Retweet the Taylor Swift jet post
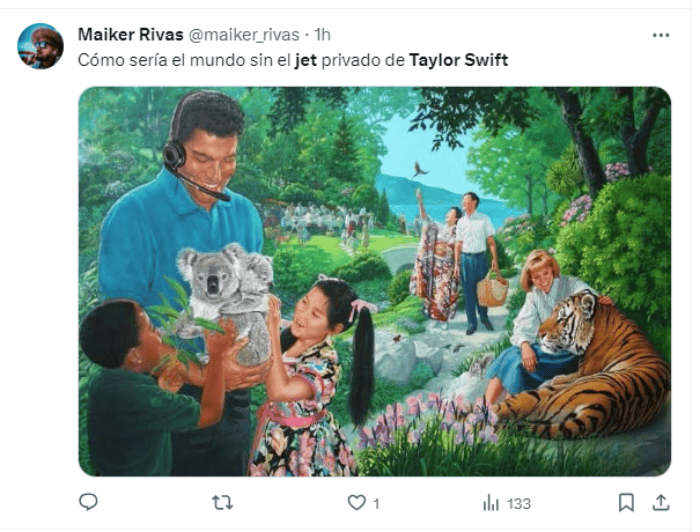The width and height of the screenshot is (700, 532). [223, 503]
